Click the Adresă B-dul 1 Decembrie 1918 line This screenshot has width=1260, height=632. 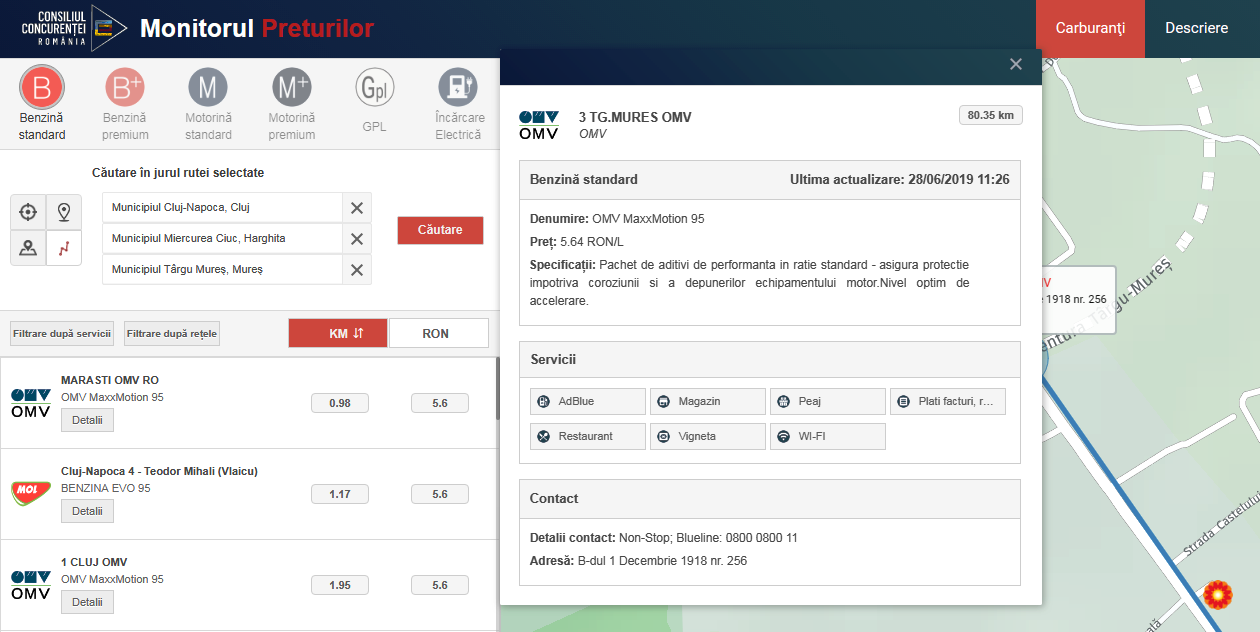(638, 561)
